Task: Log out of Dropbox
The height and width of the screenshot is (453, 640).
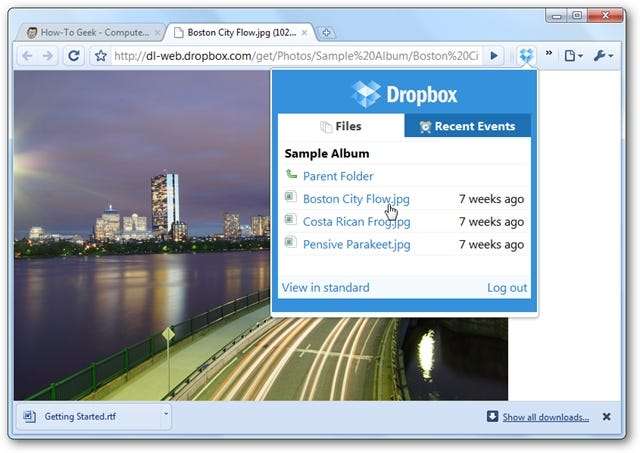Action: (x=507, y=288)
